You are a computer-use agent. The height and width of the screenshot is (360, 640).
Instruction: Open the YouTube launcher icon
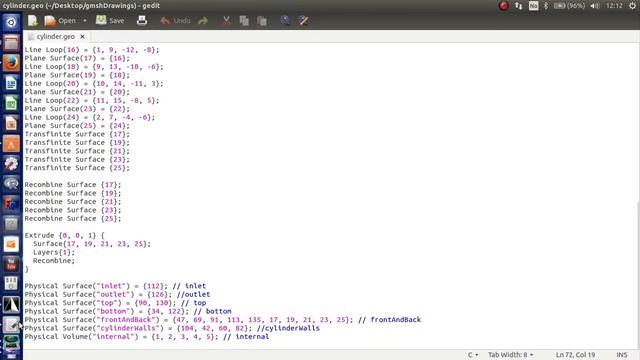[11, 264]
